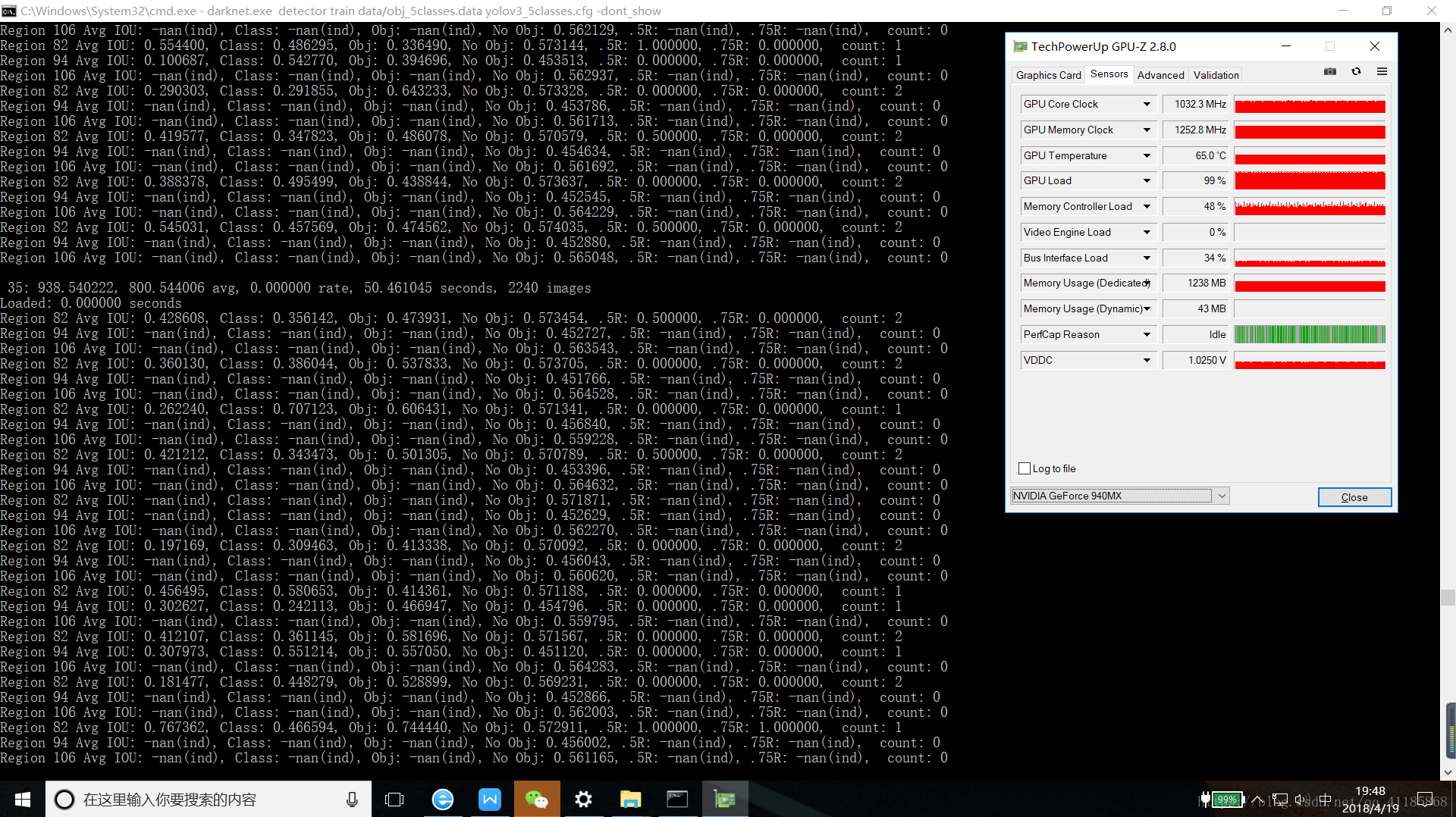The height and width of the screenshot is (817, 1456).
Task: Click the Windows search input box
Action: [209, 800]
